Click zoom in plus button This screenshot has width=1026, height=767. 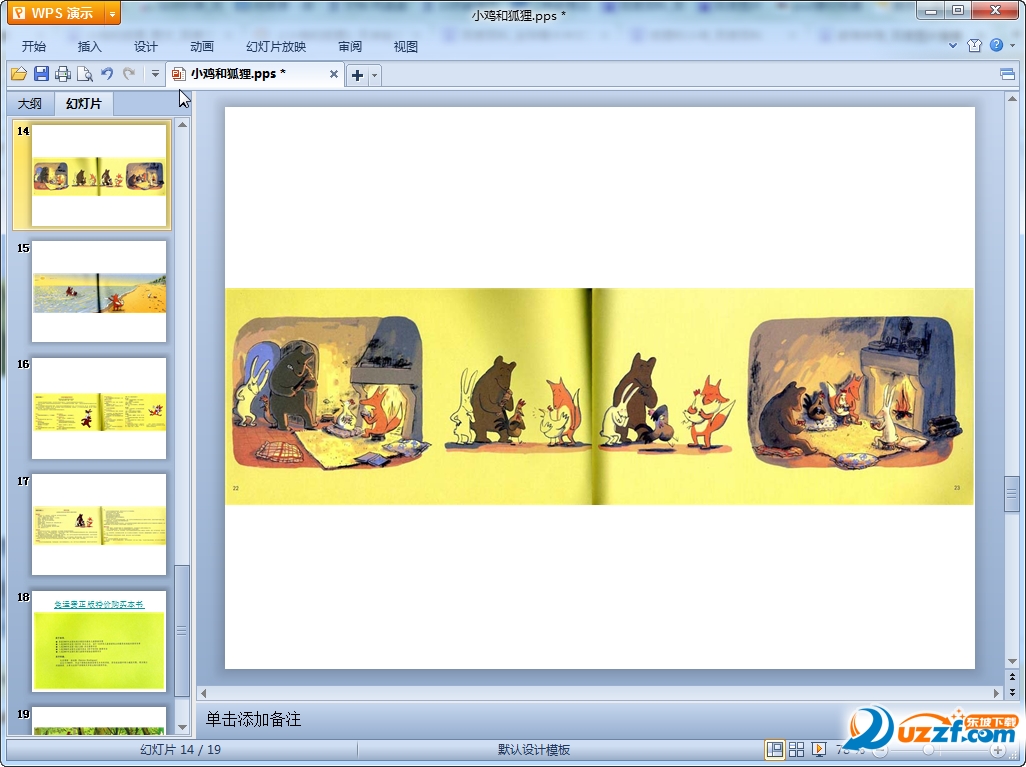point(998,750)
